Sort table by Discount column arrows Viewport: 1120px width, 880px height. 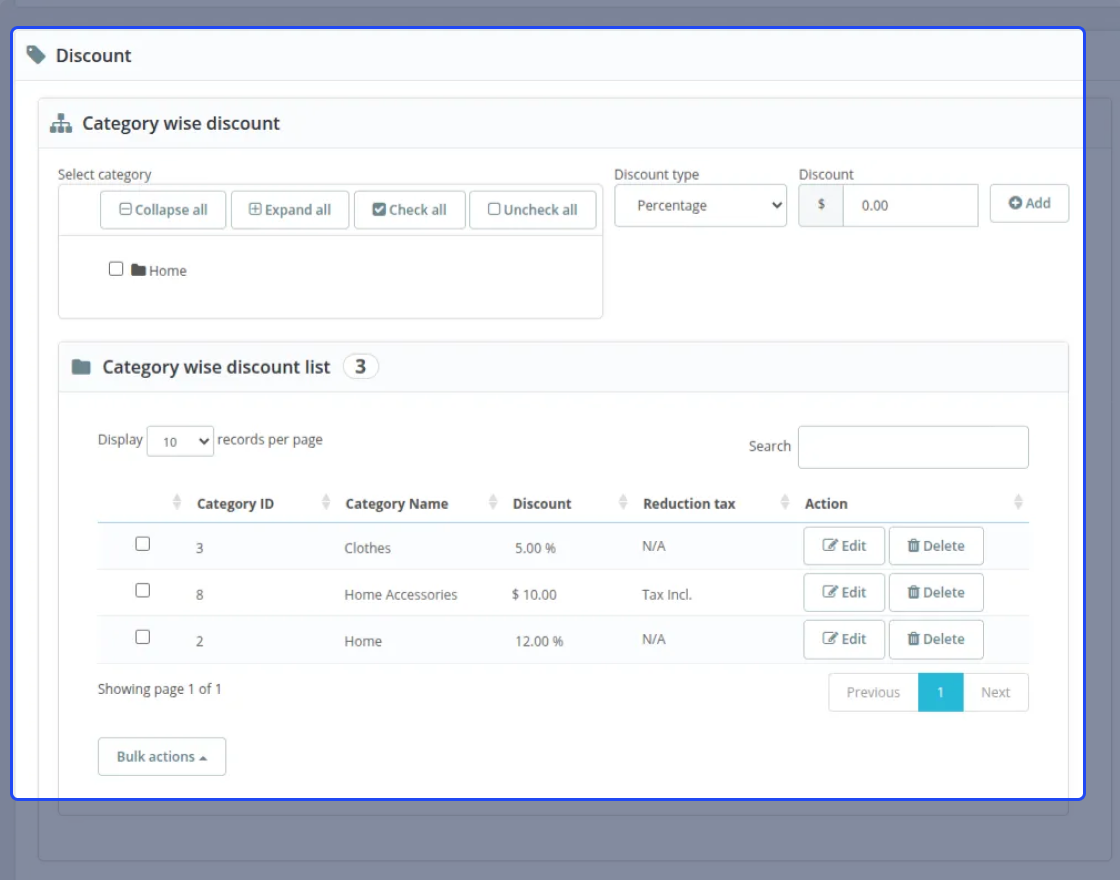click(623, 502)
